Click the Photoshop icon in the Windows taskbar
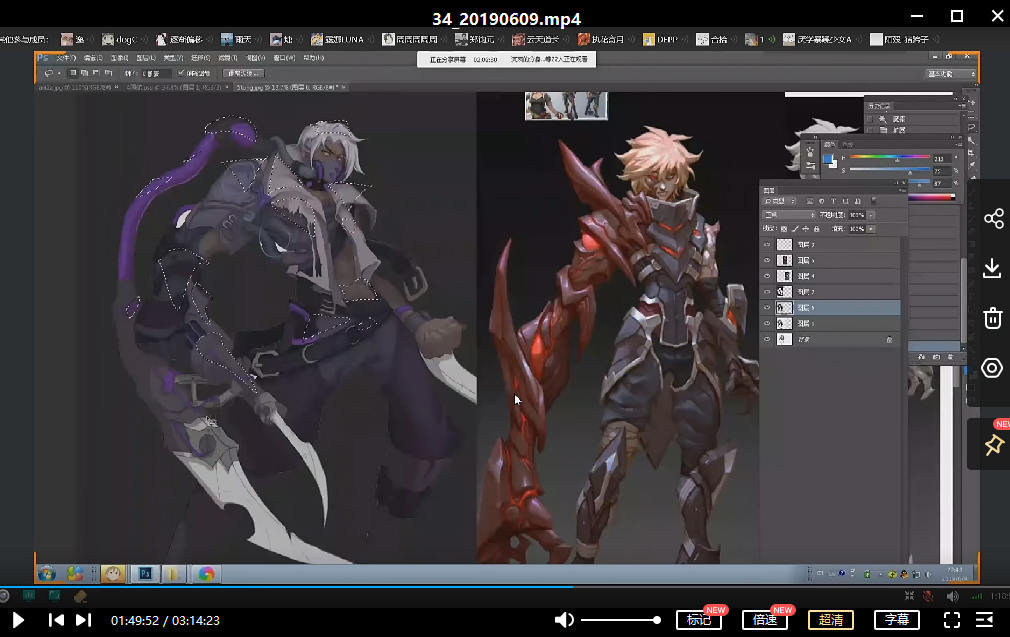This screenshot has height=637, width=1010. pyautogui.click(x=144, y=574)
